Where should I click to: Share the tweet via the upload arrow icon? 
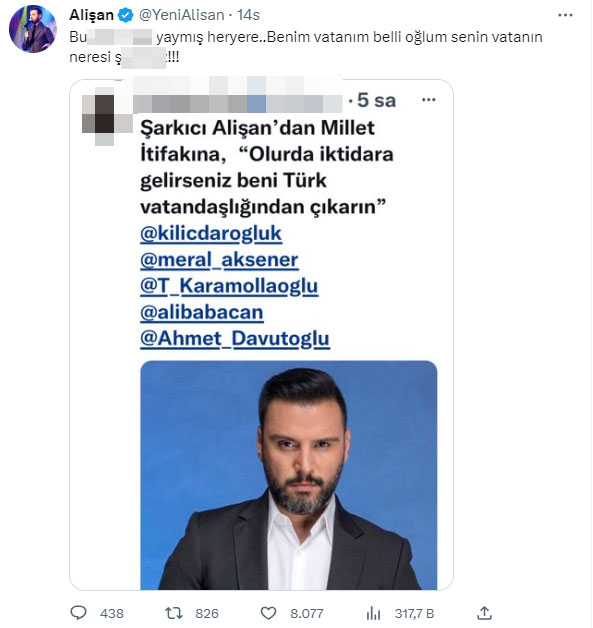484,612
